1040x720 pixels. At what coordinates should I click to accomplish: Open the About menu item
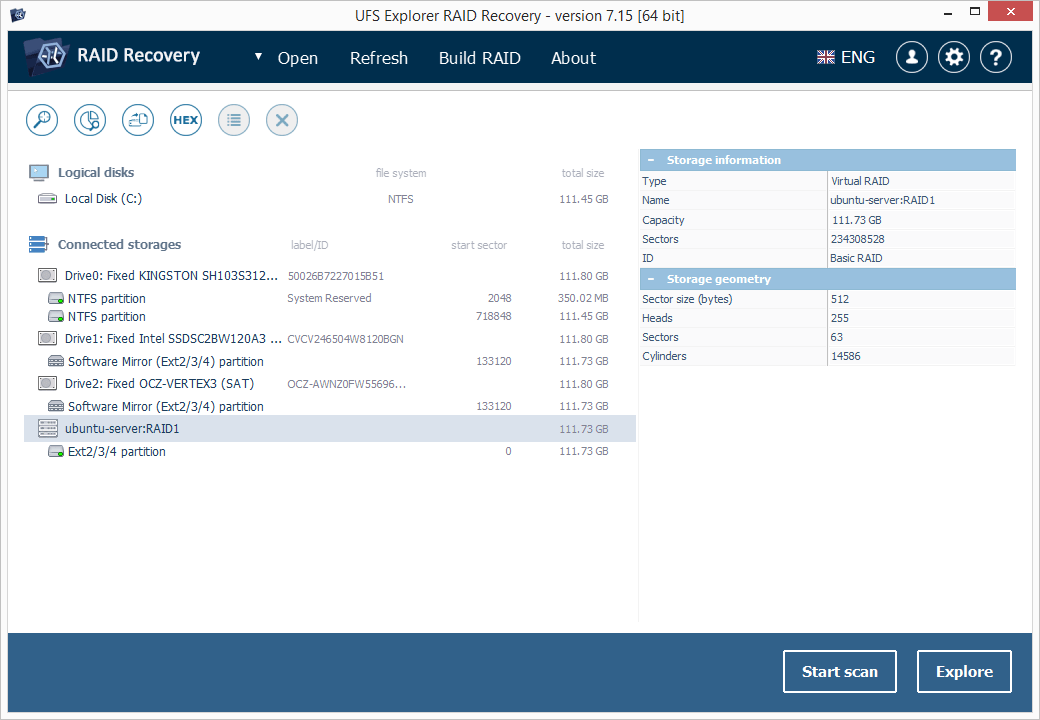click(574, 58)
